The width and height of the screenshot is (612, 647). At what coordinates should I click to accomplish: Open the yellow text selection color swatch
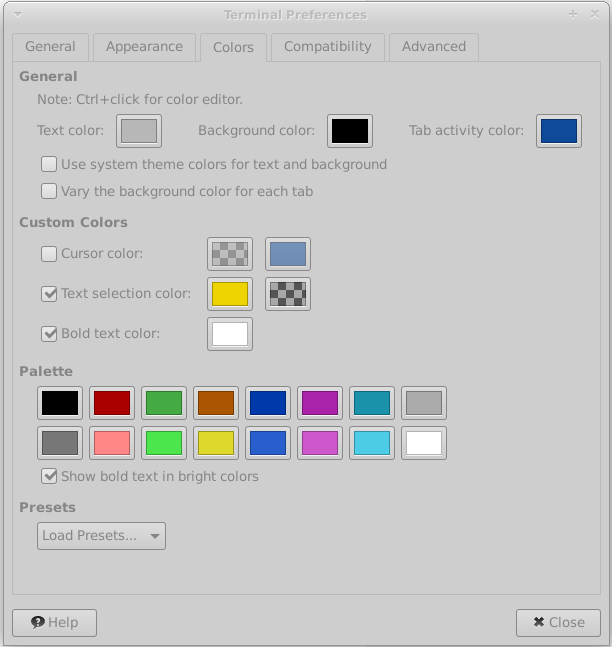coord(230,294)
